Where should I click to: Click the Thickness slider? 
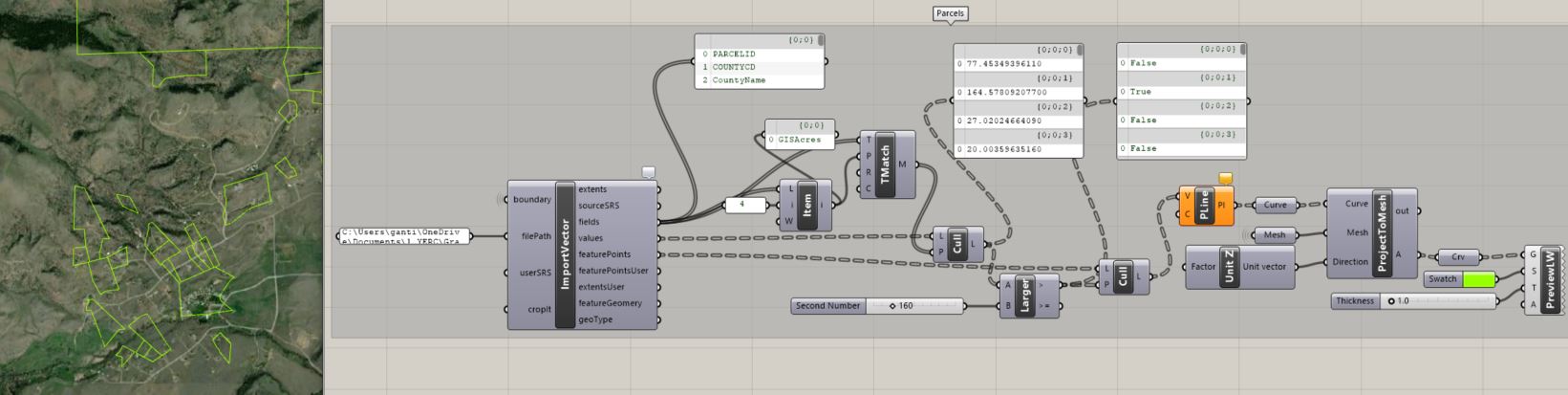(x=1413, y=301)
